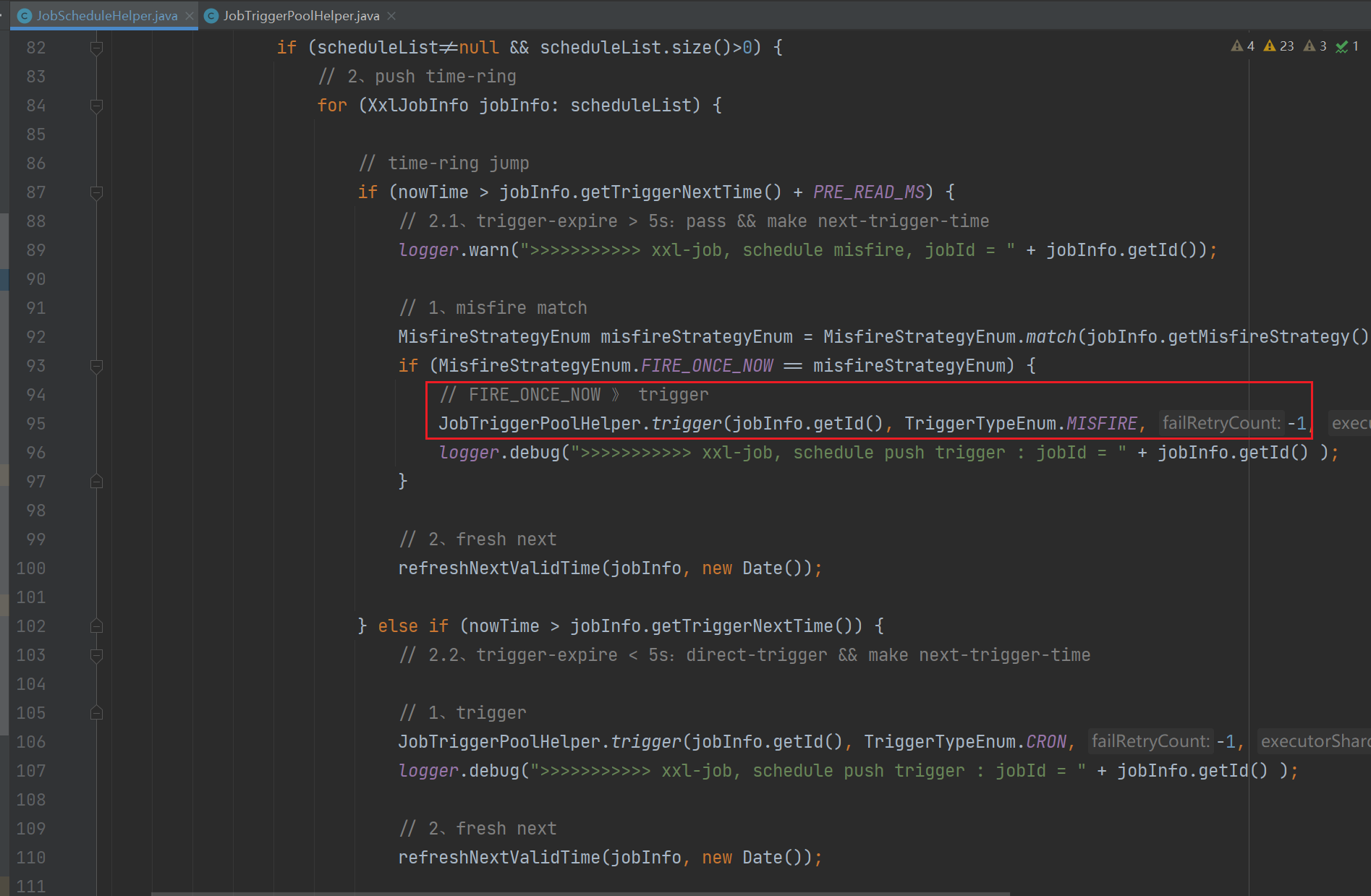Select the JobScheduleHelper.java tab

point(106,16)
